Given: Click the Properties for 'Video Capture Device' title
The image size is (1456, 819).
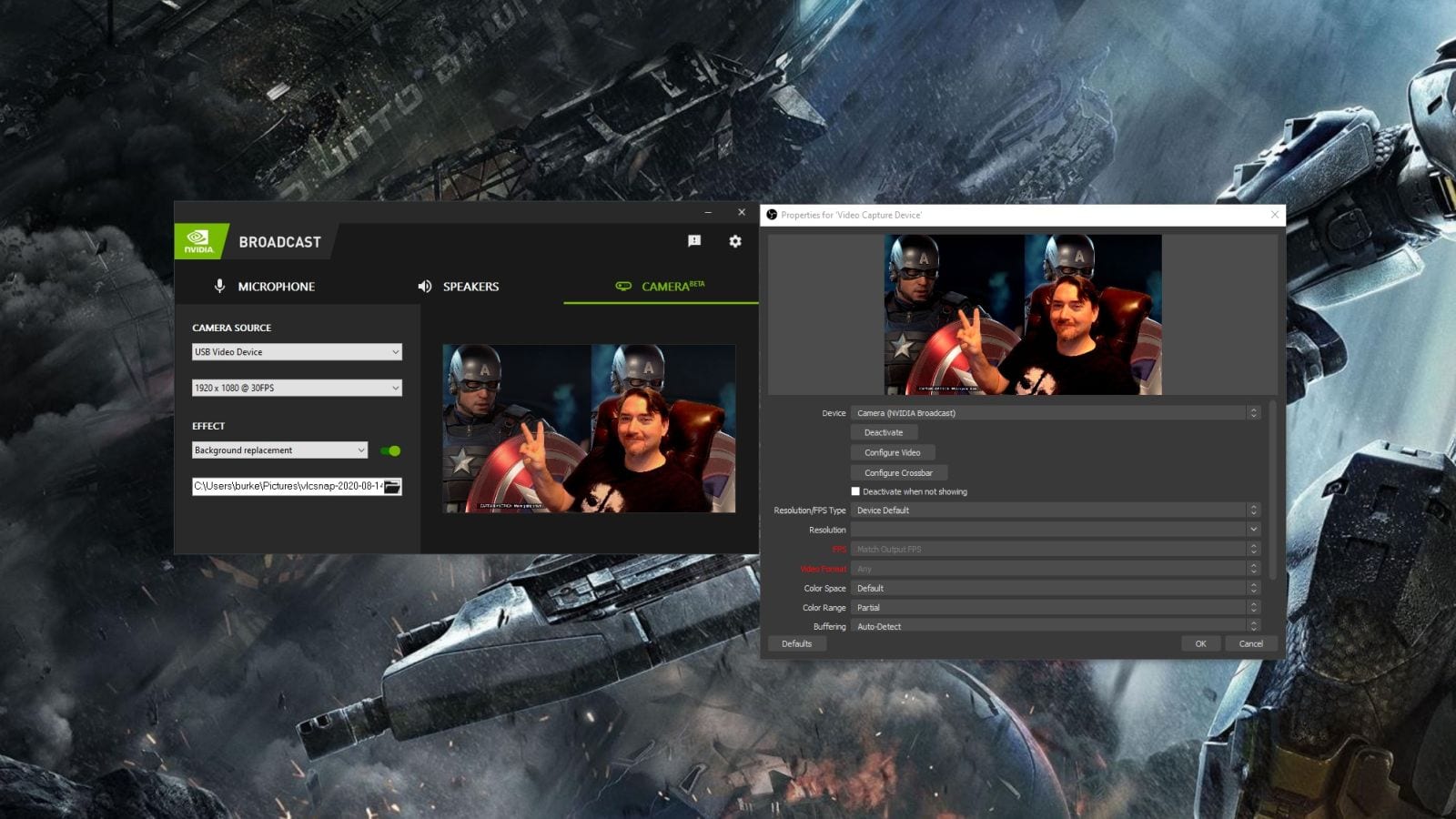Looking at the screenshot, I should pos(851,216).
